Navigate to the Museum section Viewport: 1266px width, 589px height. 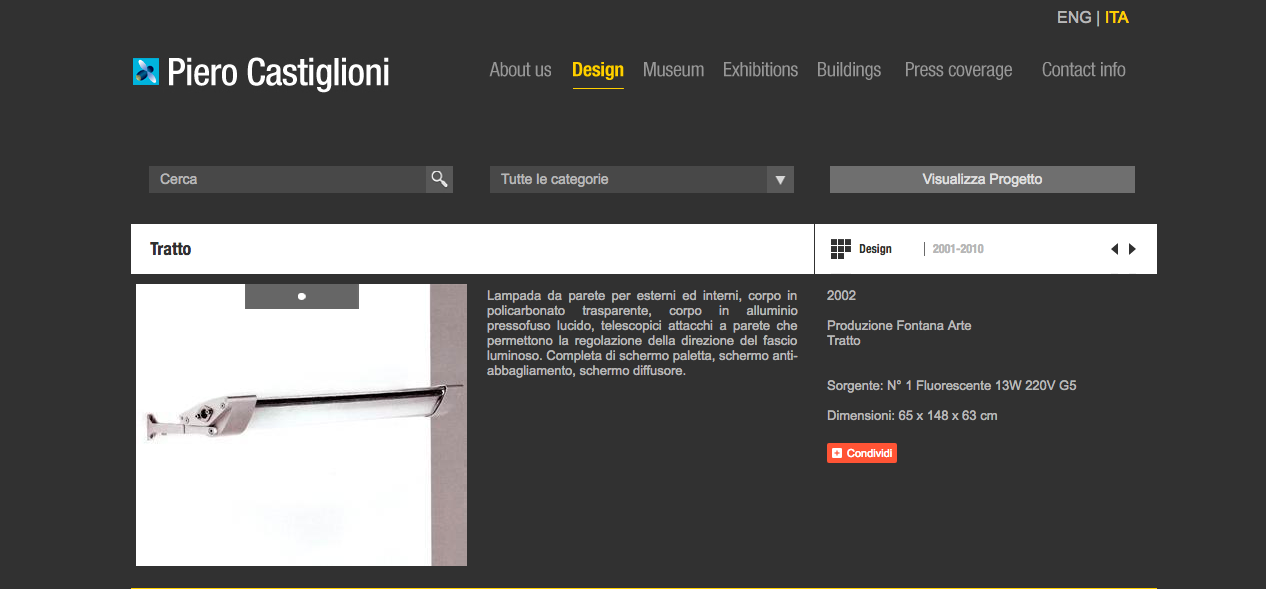(673, 70)
